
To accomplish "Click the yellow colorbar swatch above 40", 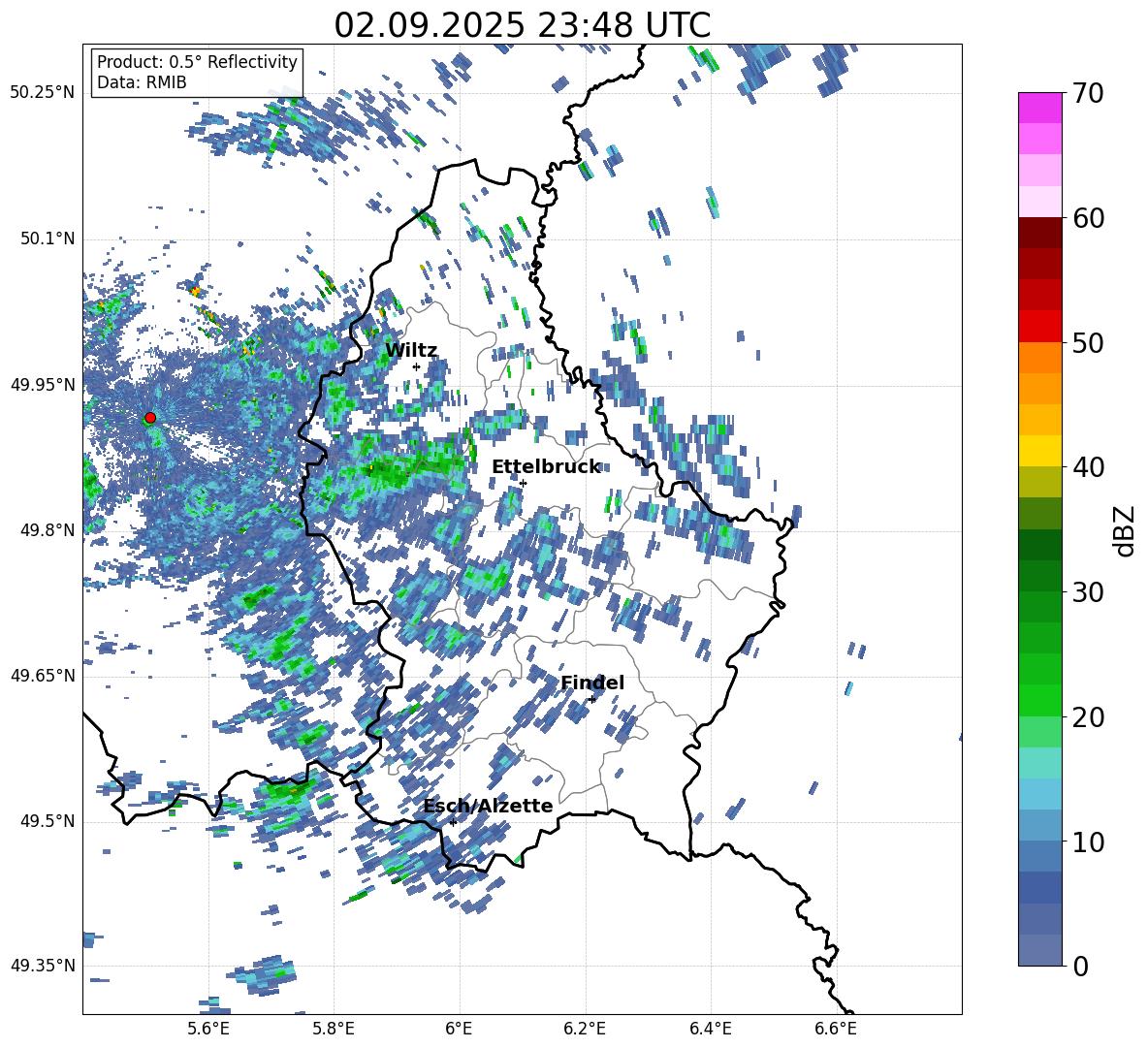I will point(1039,451).
